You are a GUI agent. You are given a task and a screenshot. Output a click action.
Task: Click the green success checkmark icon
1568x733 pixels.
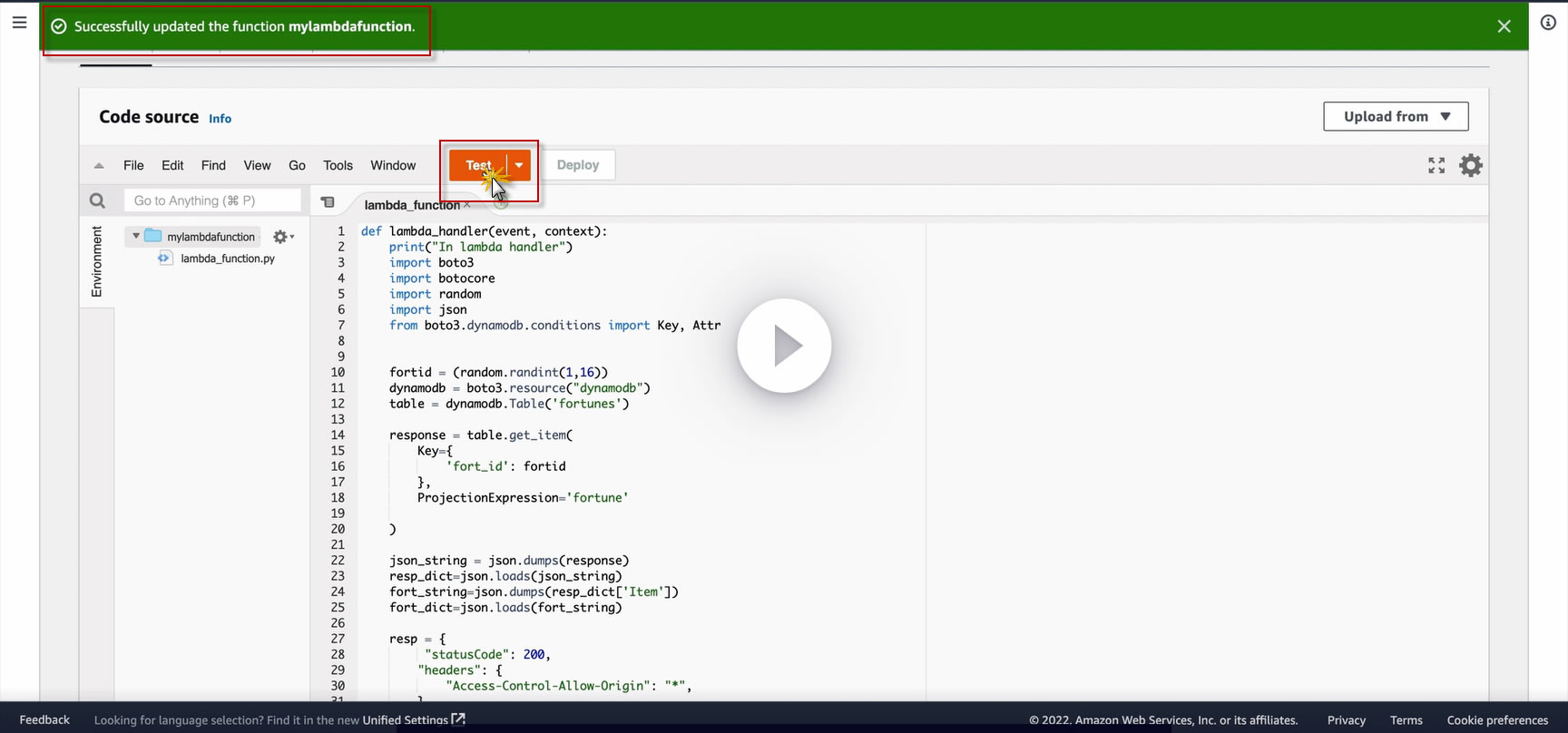click(x=59, y=26)
